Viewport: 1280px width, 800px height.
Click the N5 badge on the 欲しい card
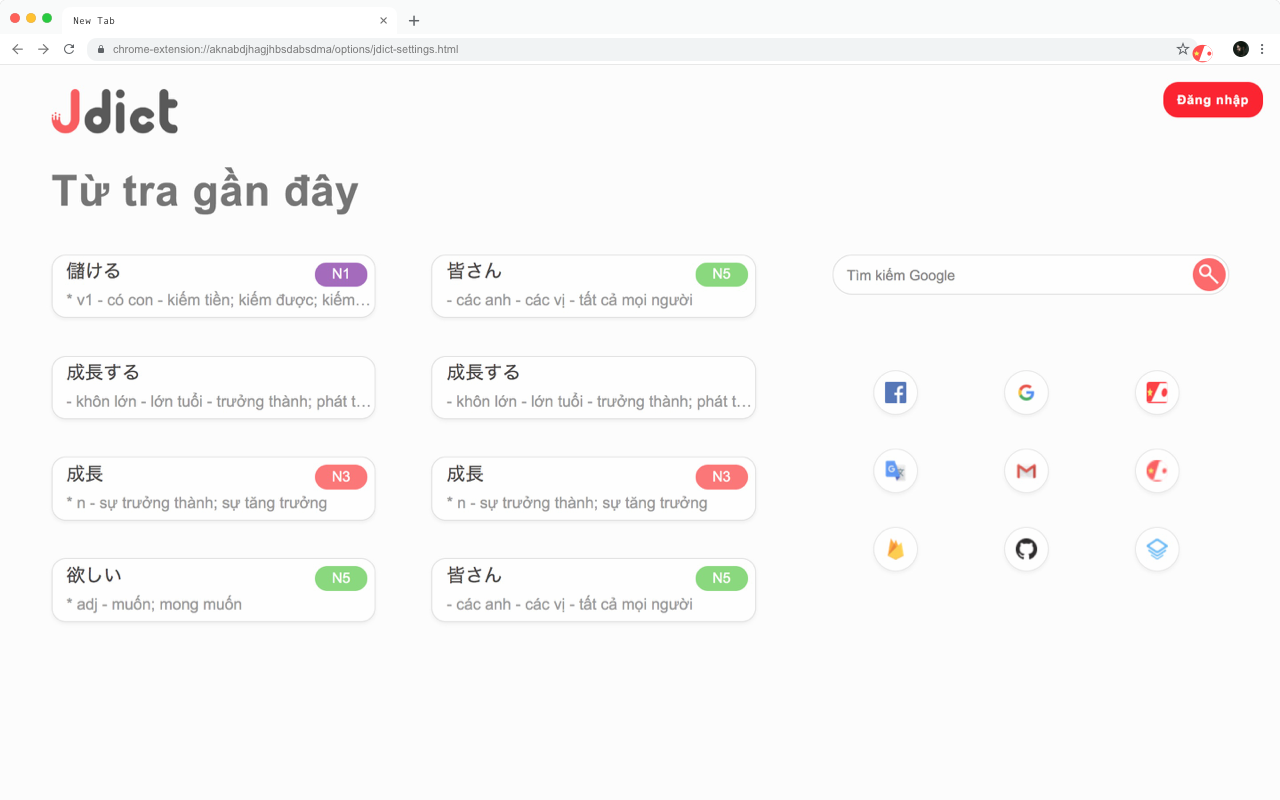pyautogui.click(x=341, y=578)
